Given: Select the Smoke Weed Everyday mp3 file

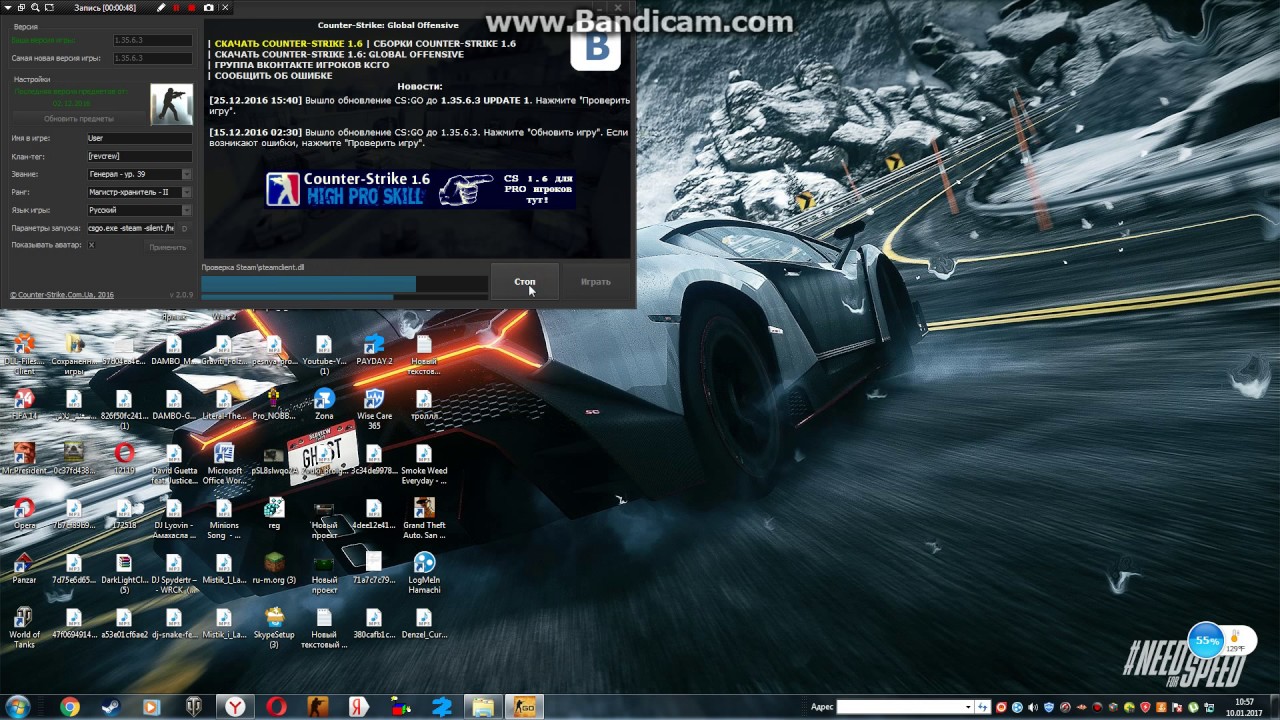Looking at the screenshot, I should click(x=424, y=464).
